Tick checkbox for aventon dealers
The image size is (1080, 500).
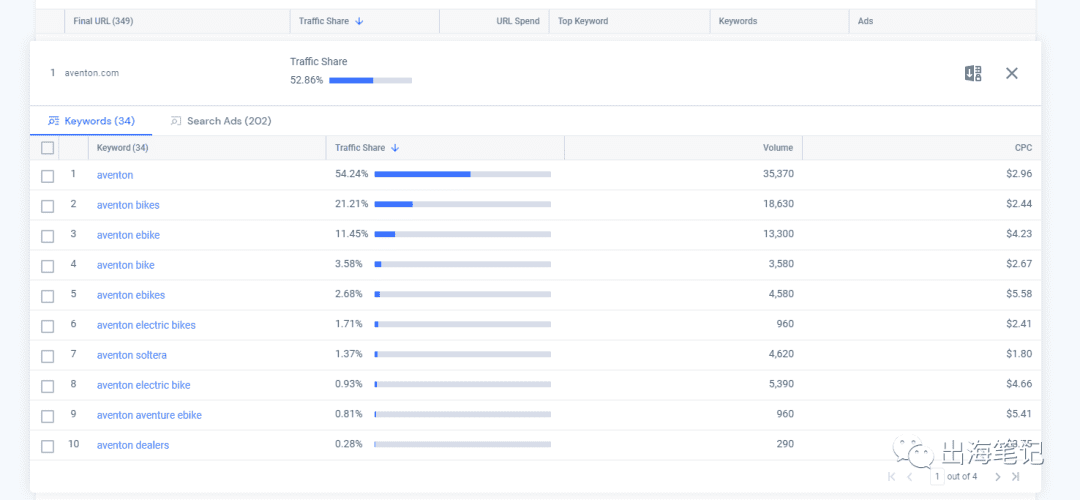(48, 446)
